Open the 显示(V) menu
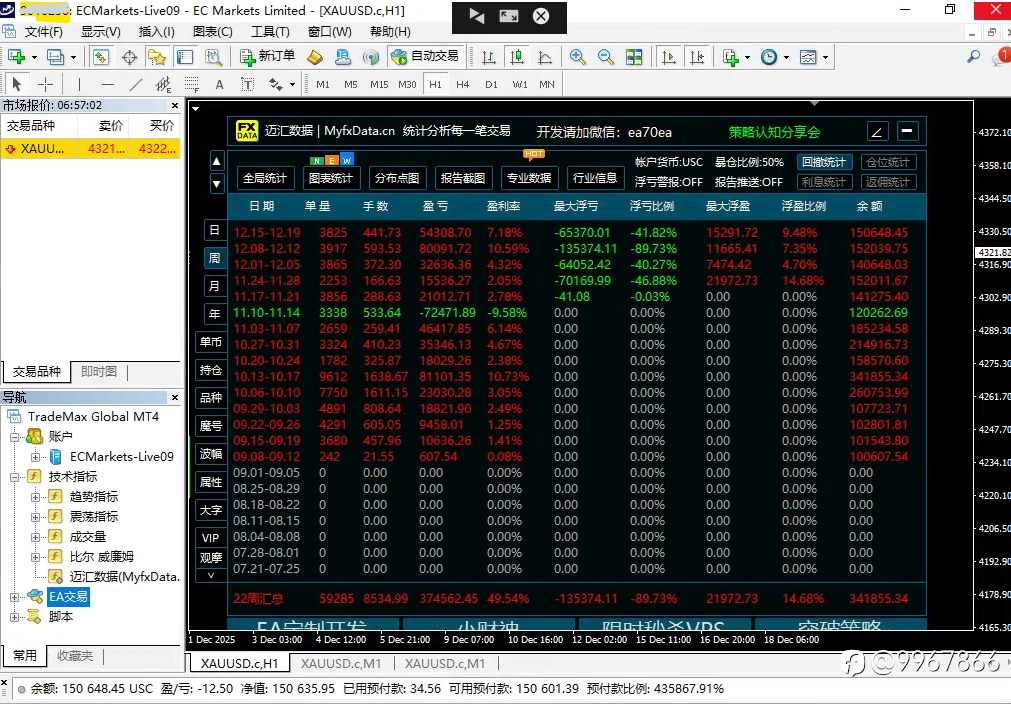Screen dimensions: 1011x704 point(100,32)
